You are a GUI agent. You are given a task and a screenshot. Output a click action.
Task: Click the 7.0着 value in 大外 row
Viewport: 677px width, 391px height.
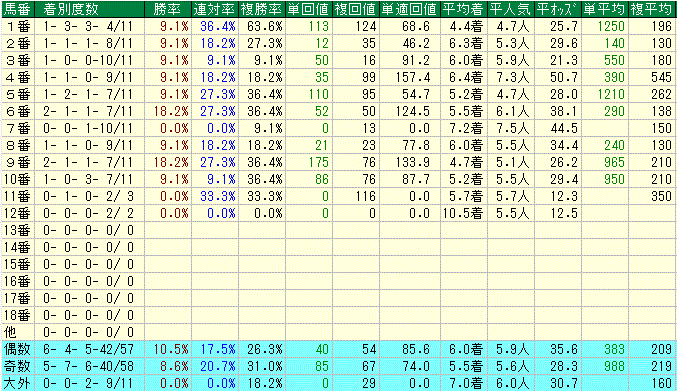point(466,383)
